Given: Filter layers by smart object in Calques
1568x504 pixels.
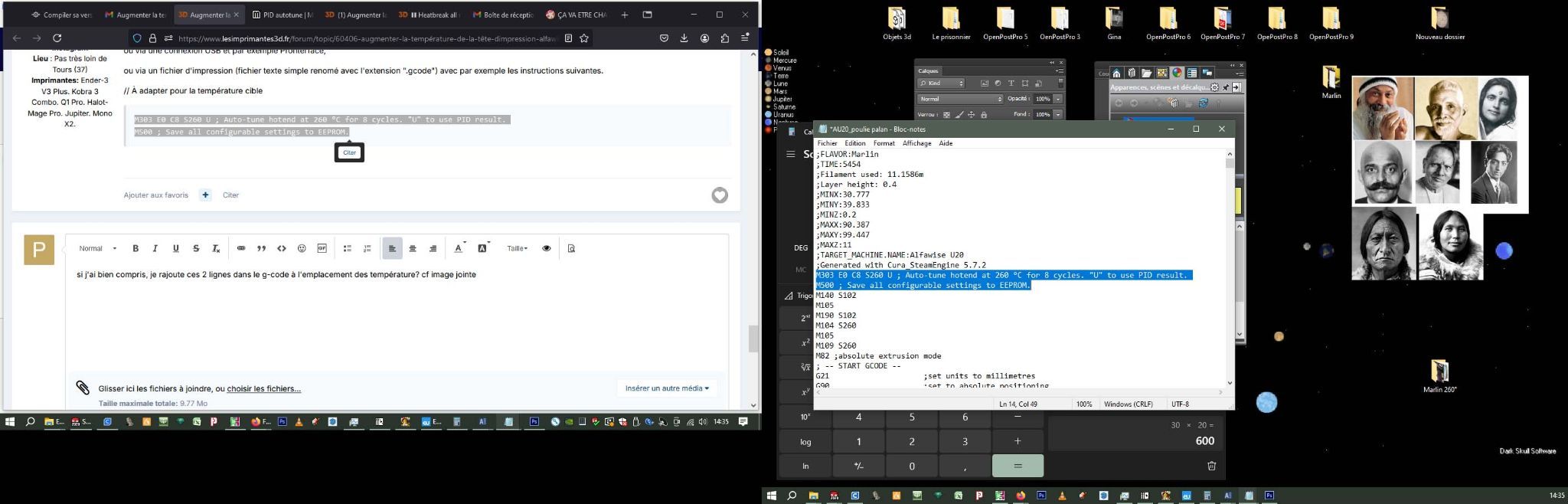Looking at the screenshot, I should (1038, 83).
